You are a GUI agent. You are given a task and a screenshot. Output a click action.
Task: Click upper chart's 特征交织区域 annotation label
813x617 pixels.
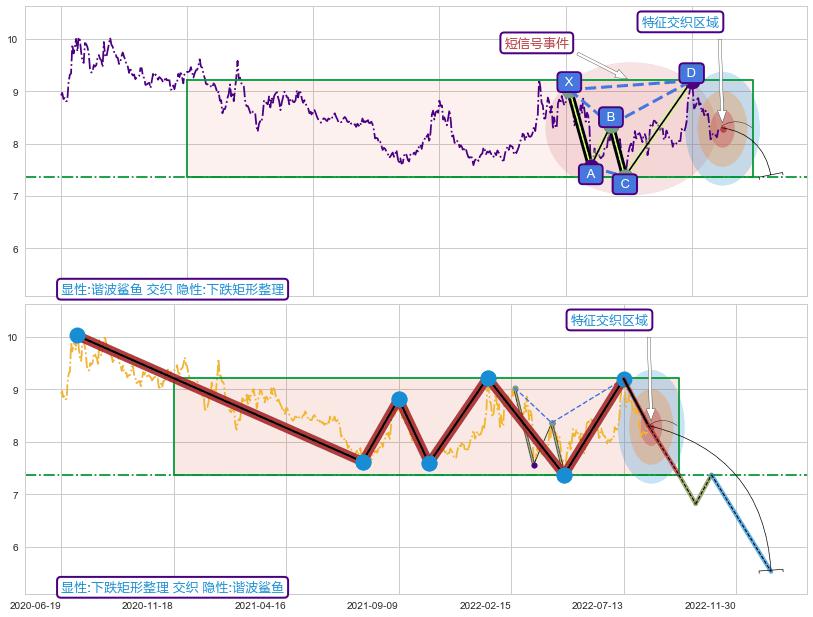tap(680, 22)
